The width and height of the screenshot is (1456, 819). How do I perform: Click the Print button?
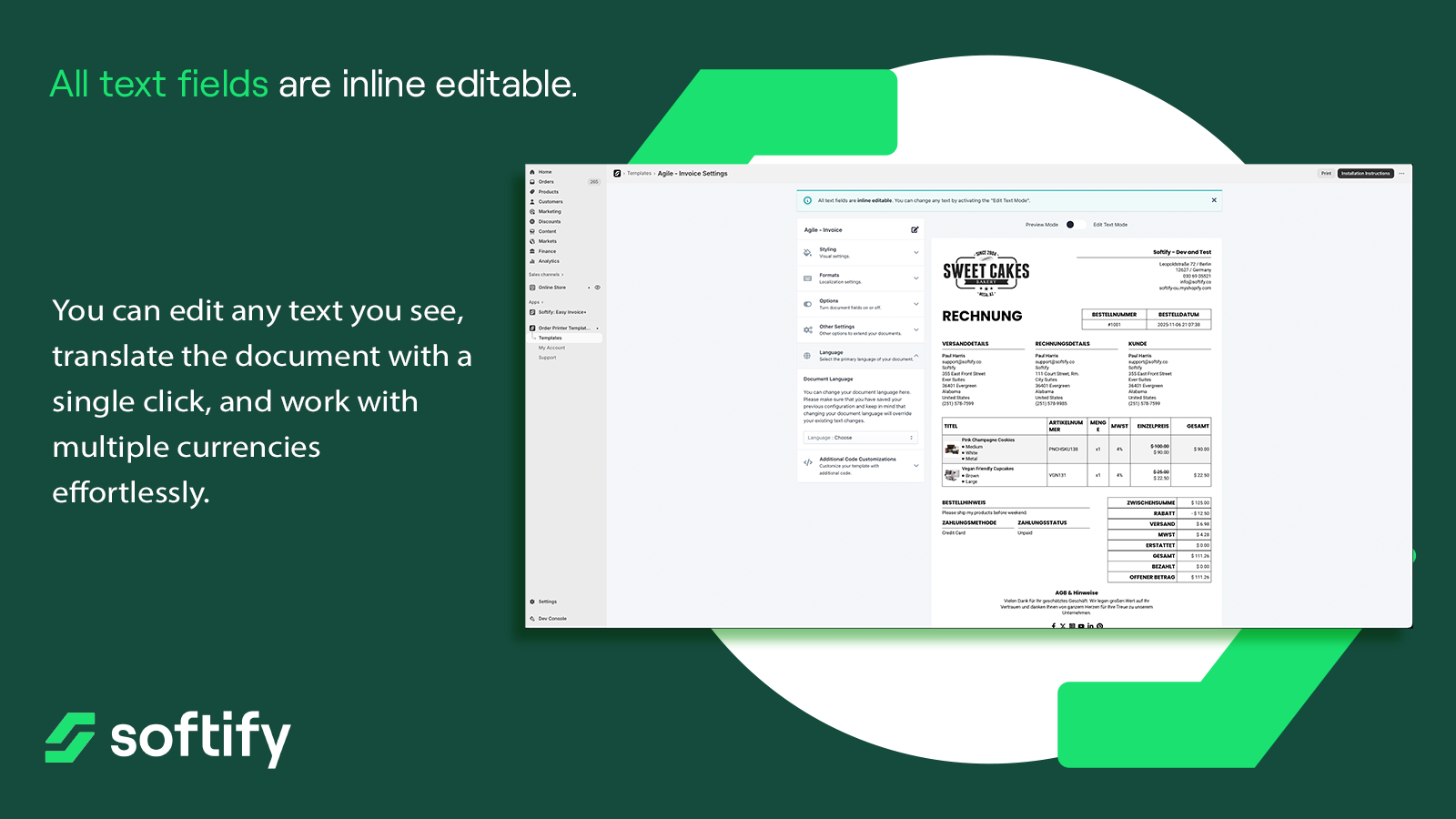1326,174
